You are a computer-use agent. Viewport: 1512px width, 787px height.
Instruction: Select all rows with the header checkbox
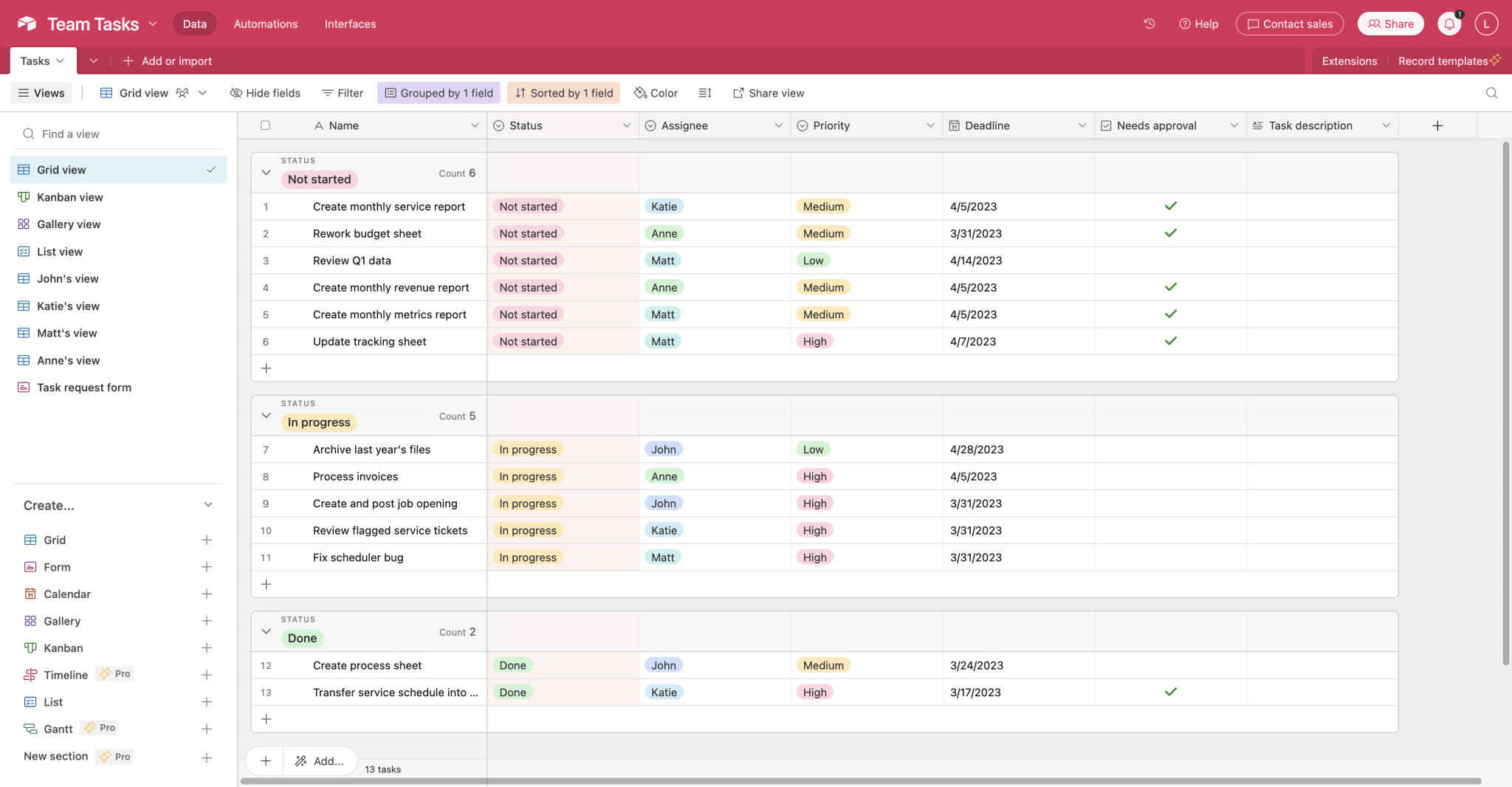point(266,125)
